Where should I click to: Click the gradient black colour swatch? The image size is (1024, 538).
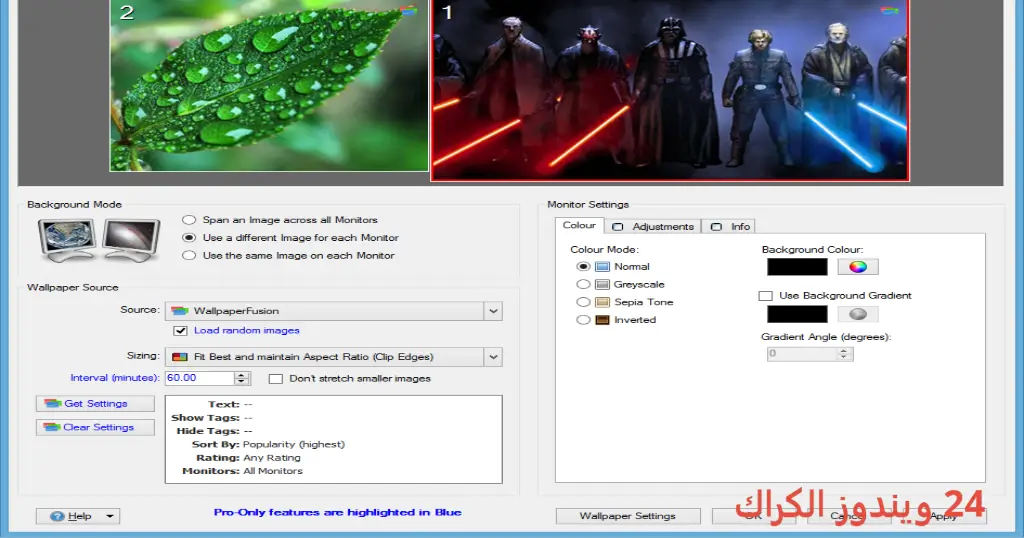pyautogui.click(x=797, y=314)
